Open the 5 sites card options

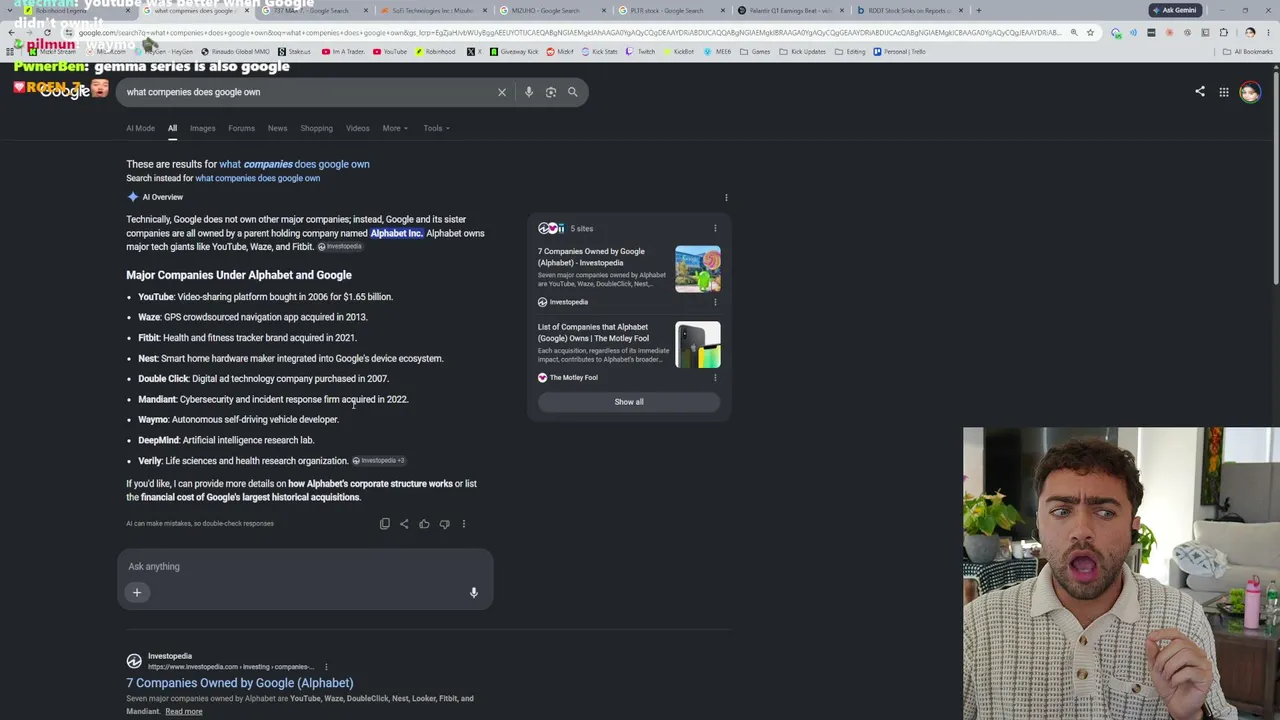tap(715, 229)
